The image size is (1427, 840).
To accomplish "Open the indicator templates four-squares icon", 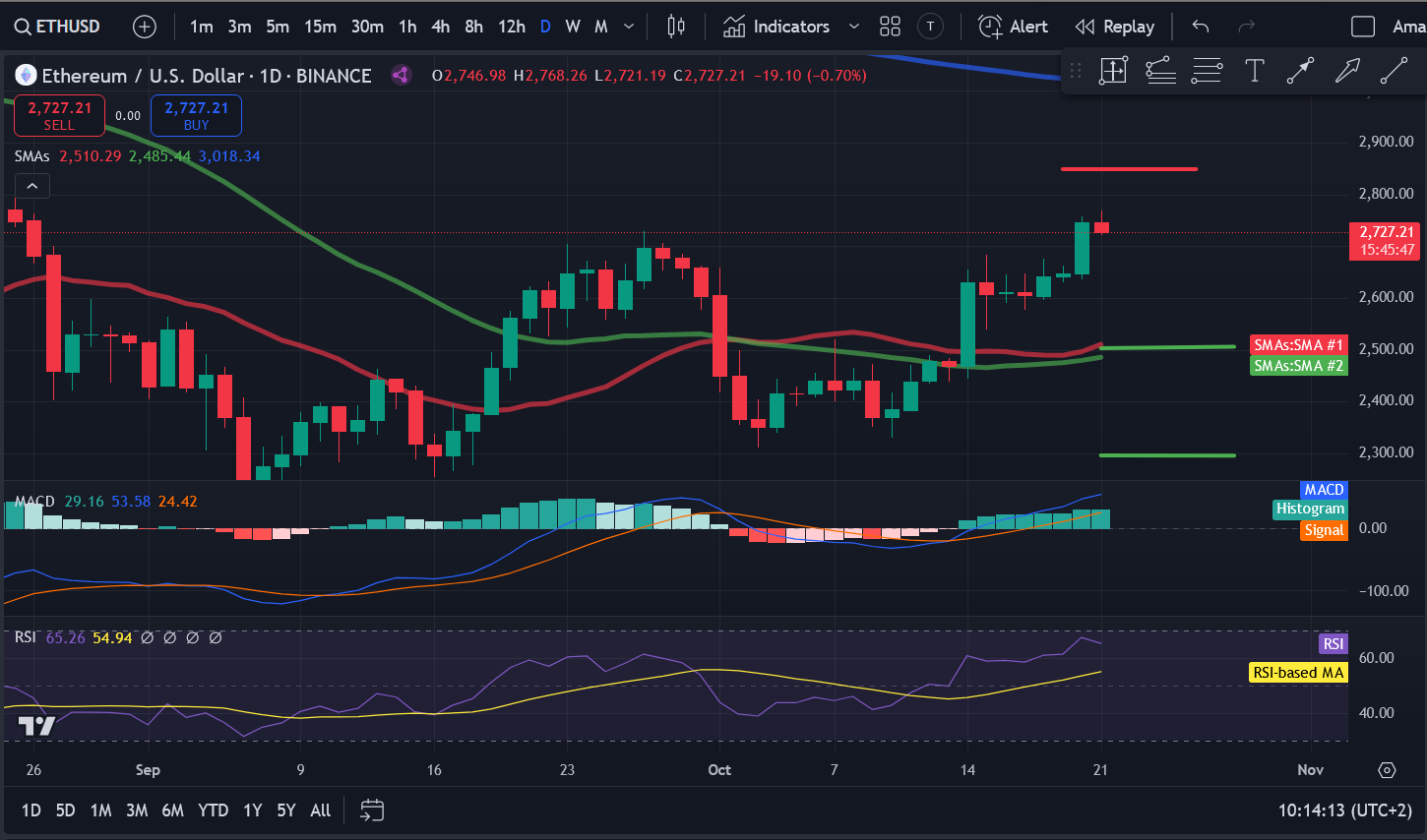I will click(x=890, y=27).
